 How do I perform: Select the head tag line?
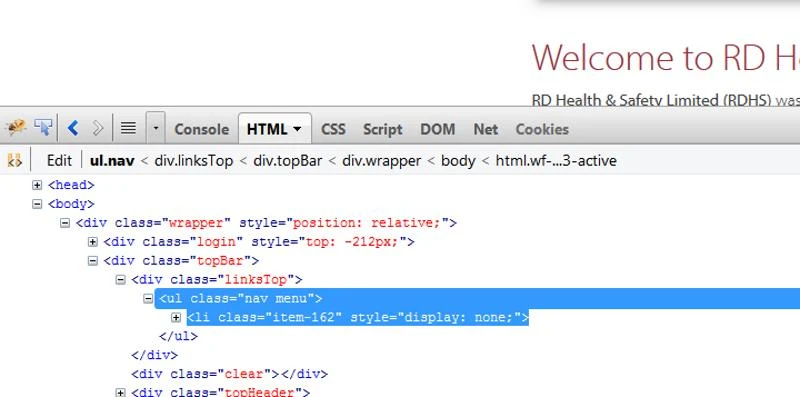point(71,185)
